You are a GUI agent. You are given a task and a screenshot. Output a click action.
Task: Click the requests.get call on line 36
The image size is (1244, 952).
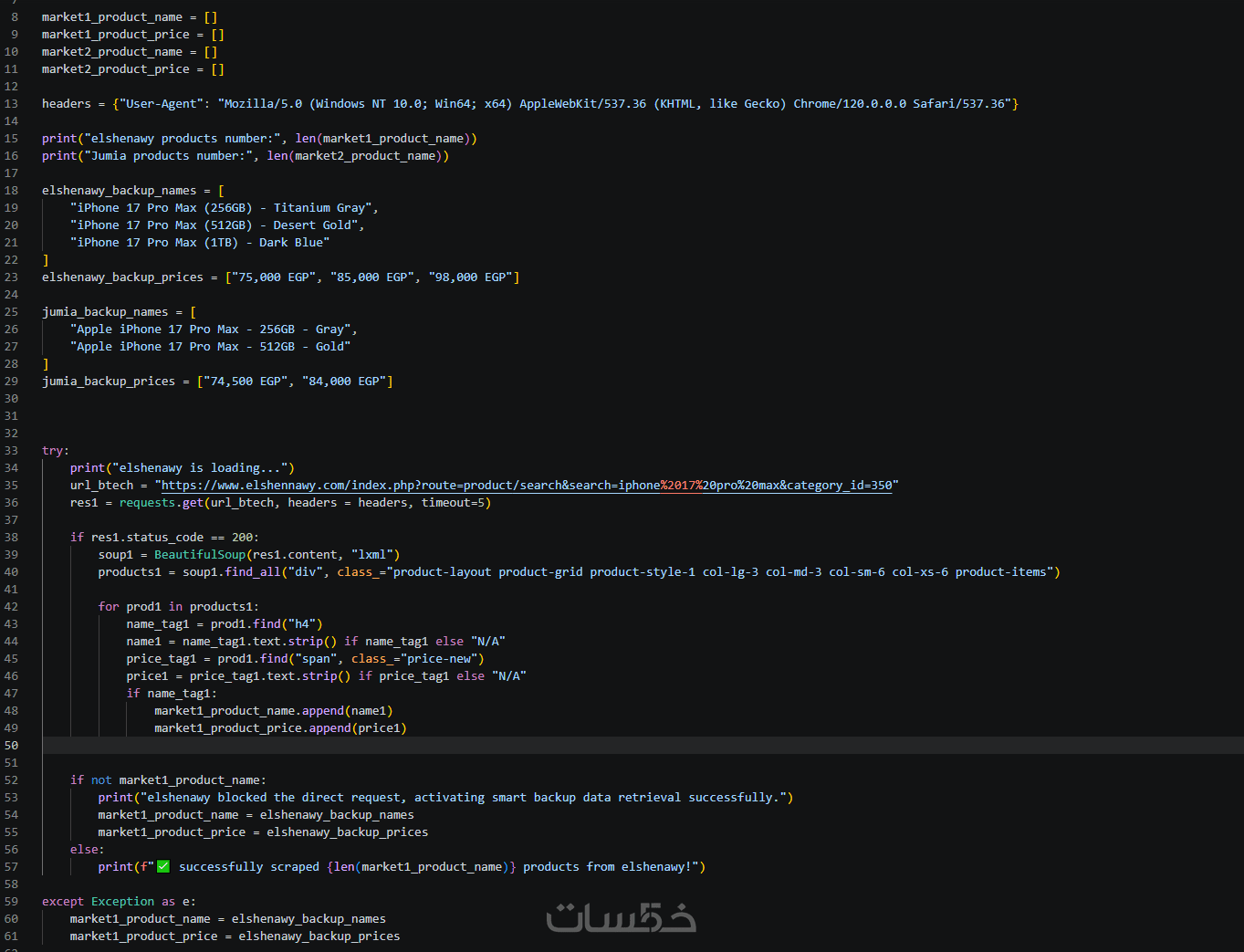(162, 503)
